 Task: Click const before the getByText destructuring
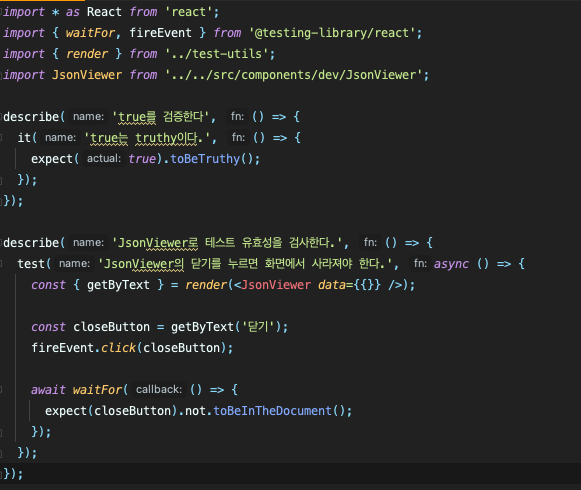(48, 285)
